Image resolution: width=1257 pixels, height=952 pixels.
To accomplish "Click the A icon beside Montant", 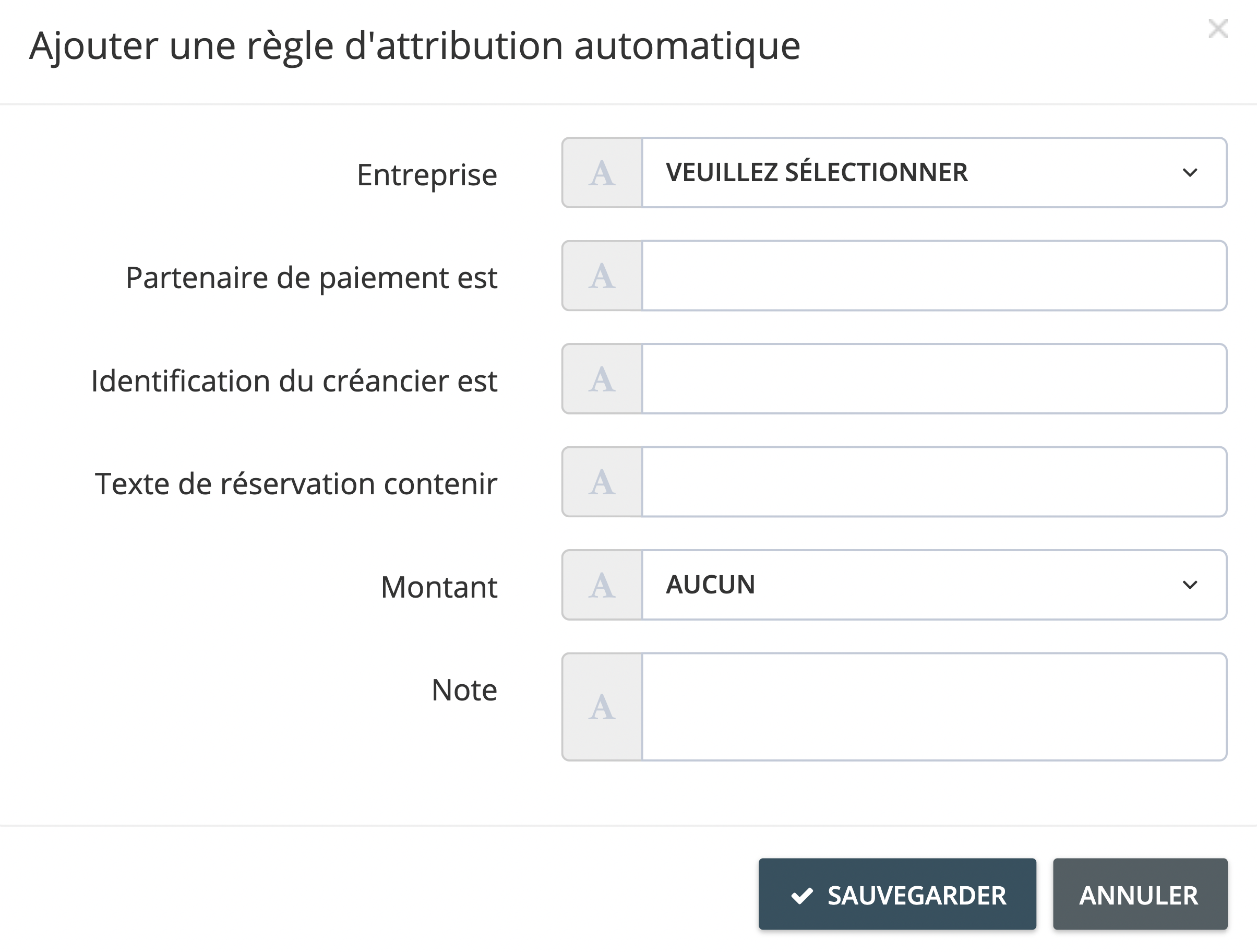I will 602,585.
